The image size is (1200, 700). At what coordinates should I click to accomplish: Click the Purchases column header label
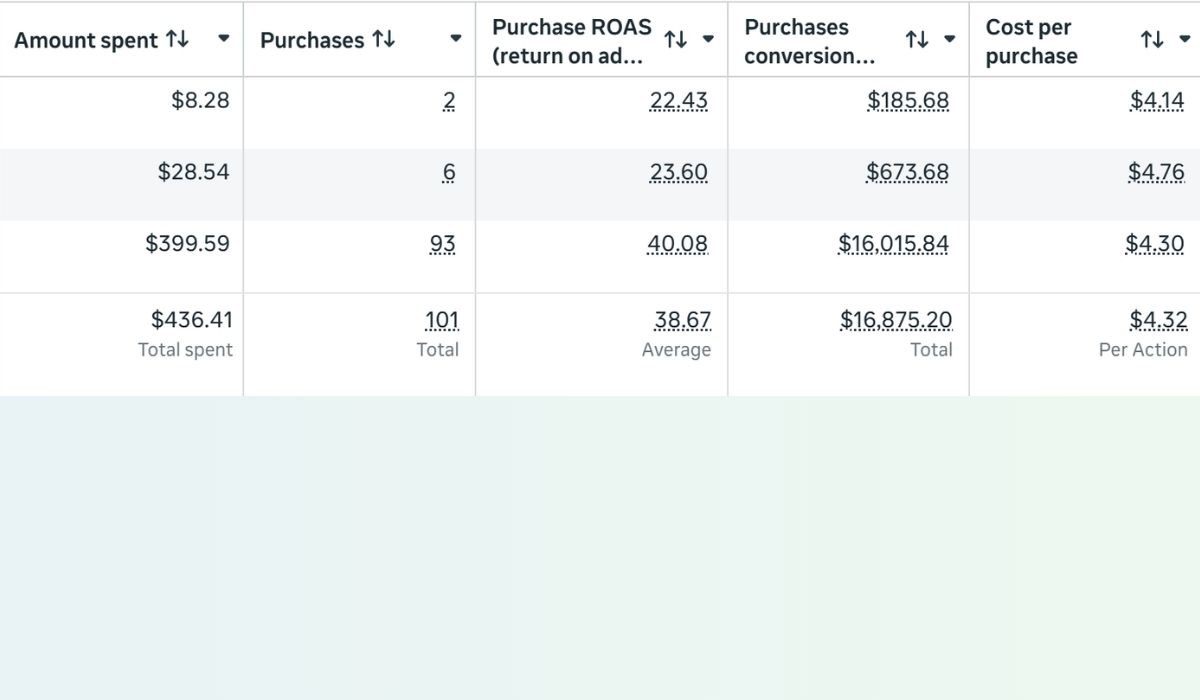point(312,40)
